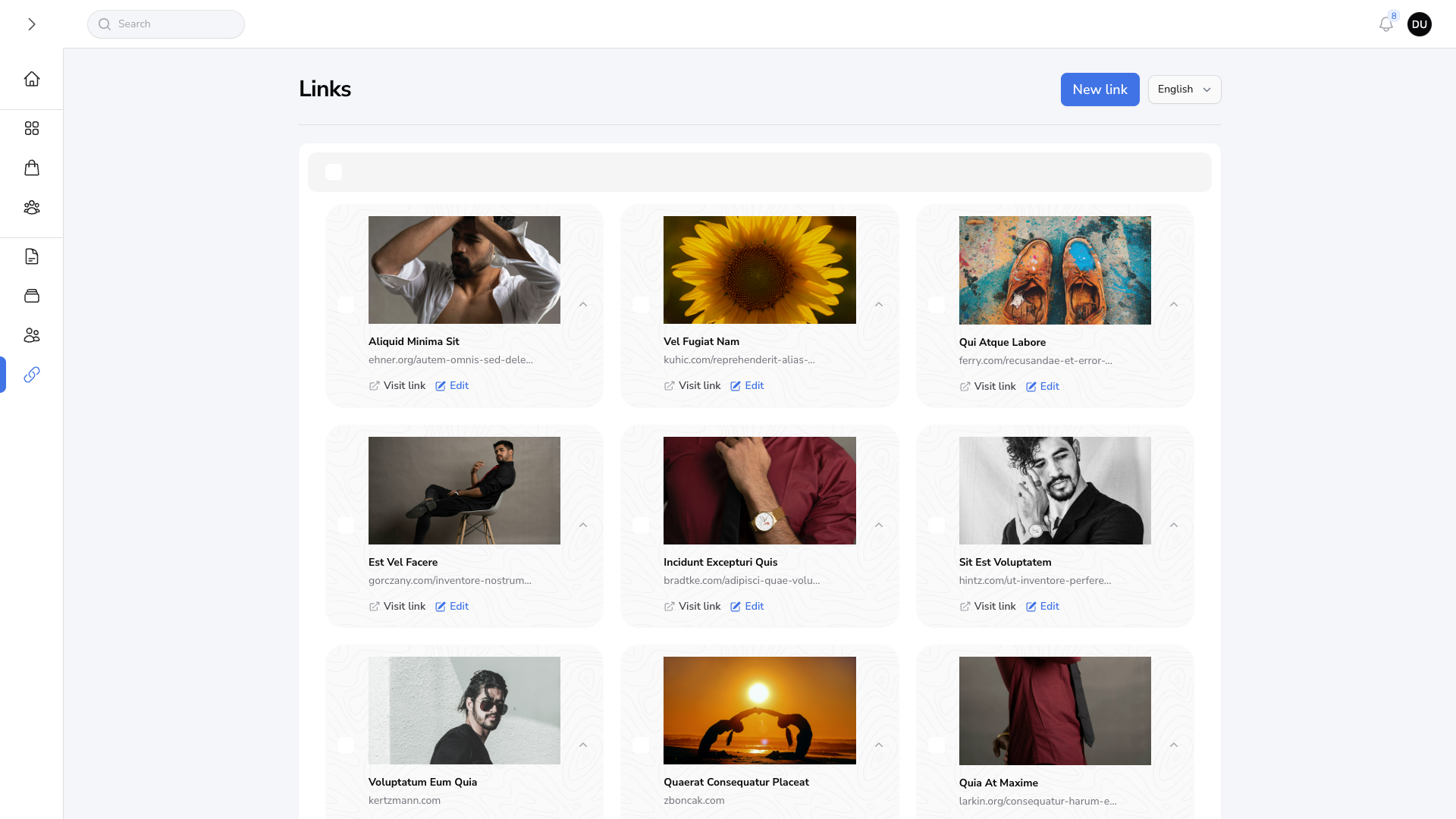The image size is (1456, 819).
Task: Collapse the Vel Fugiat Nam card chevron
Action: pos(879,305)
